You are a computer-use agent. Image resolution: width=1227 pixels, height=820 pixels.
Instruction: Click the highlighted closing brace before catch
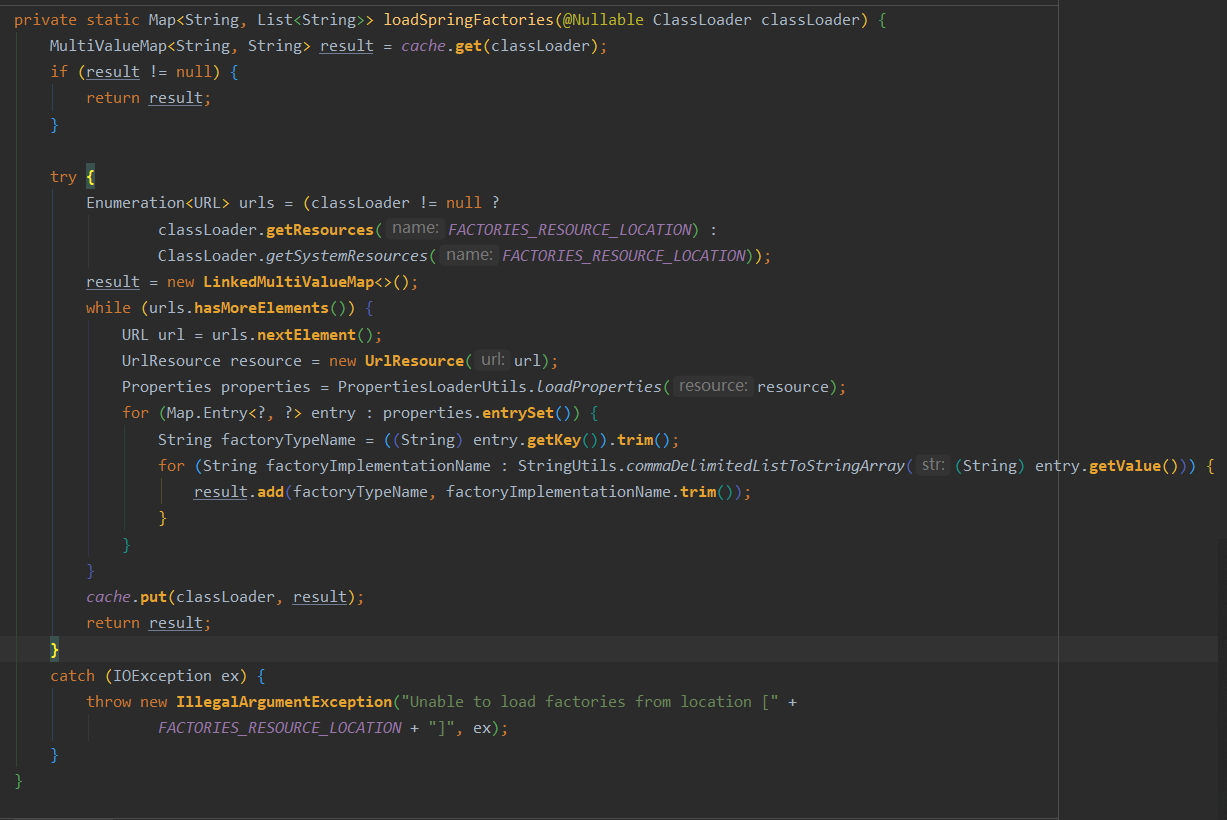55,649
